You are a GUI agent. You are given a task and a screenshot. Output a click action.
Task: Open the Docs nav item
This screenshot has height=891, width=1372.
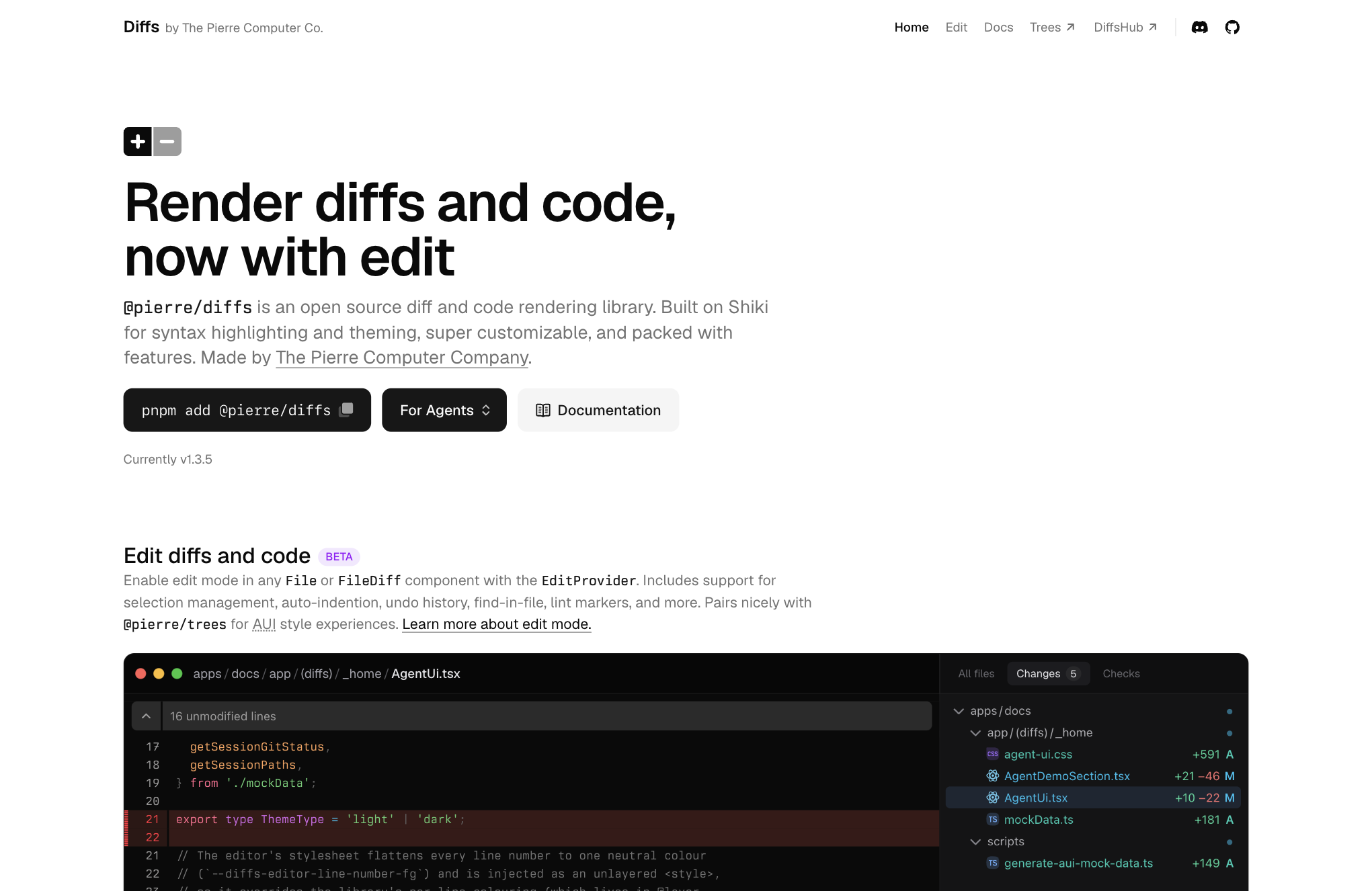(998, 27)
